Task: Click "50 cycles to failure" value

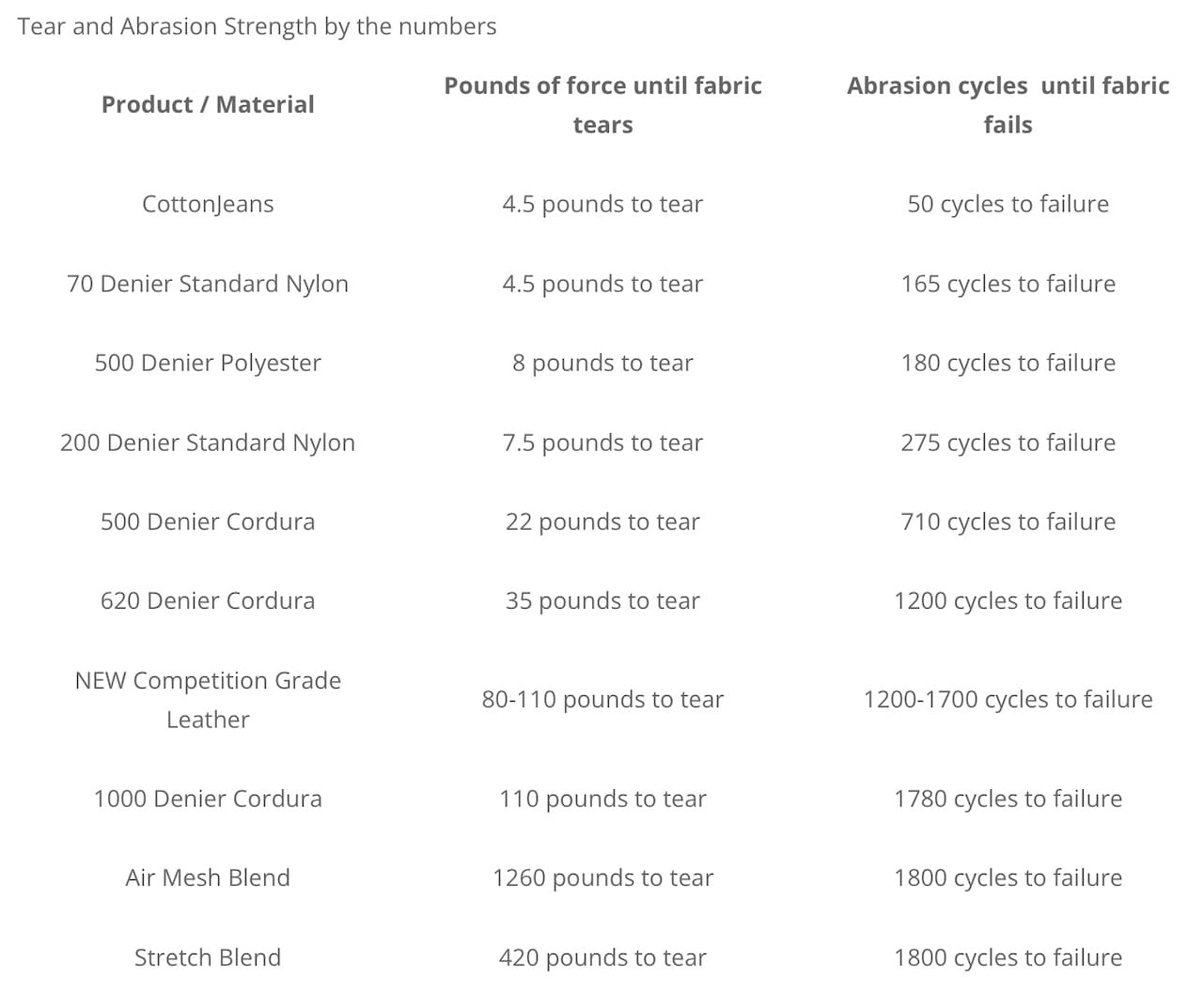Action: [x=1008, y=204]
